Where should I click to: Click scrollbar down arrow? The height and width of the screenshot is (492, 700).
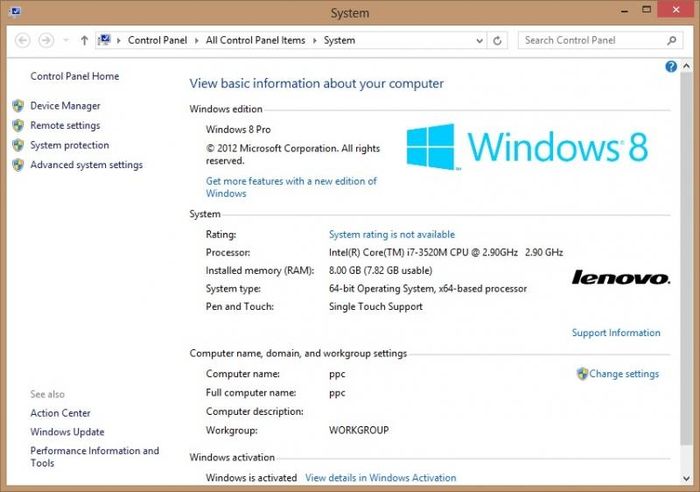687,479
